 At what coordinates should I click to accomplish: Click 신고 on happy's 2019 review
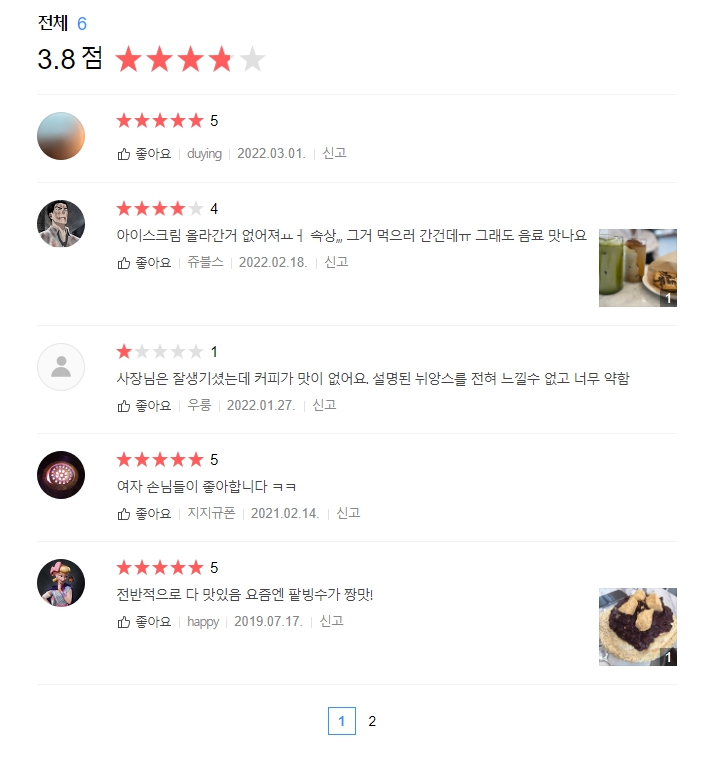(331, 621)
